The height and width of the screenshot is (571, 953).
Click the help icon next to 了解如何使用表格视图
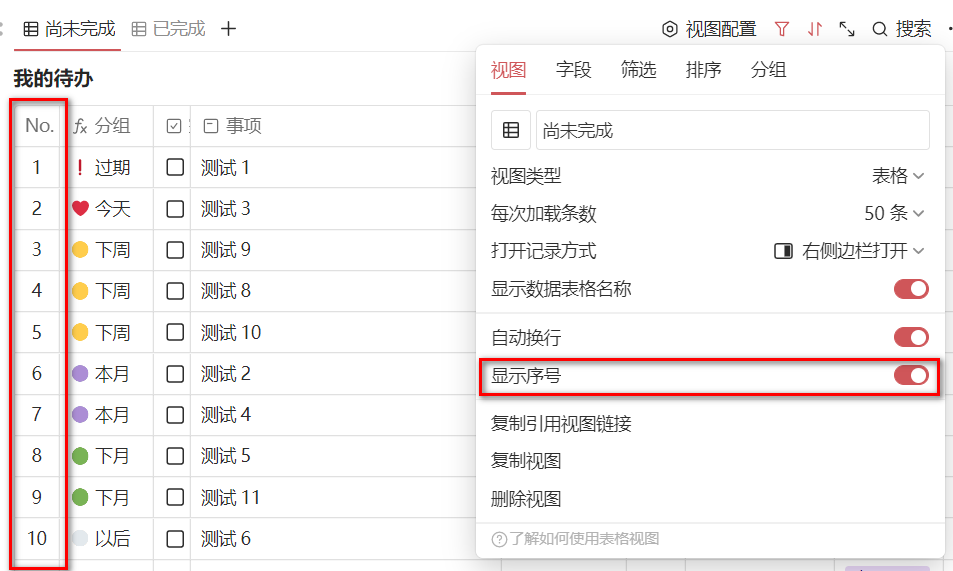(x=499, y=539)
